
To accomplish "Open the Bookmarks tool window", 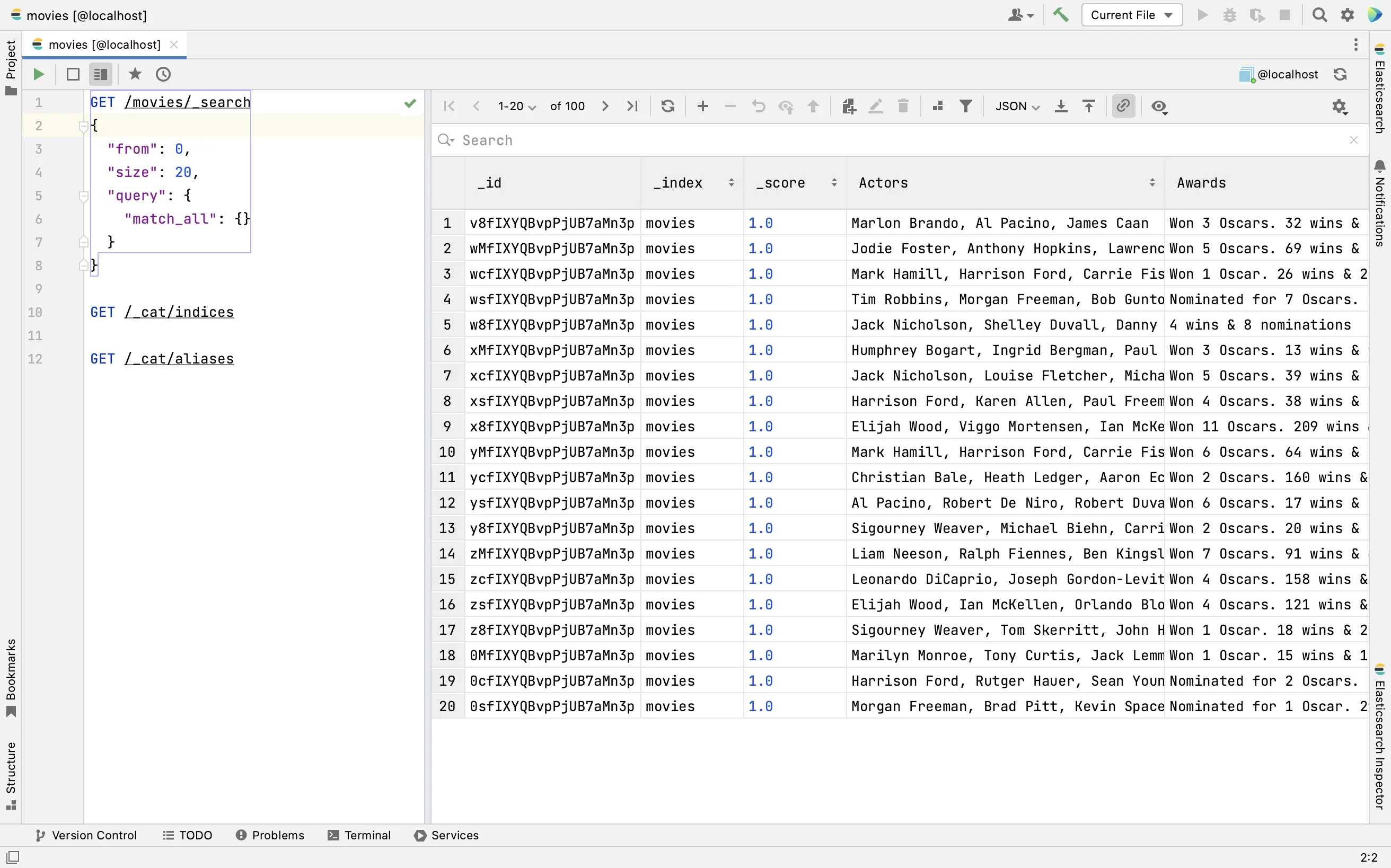I will click(x=11, y=678).
